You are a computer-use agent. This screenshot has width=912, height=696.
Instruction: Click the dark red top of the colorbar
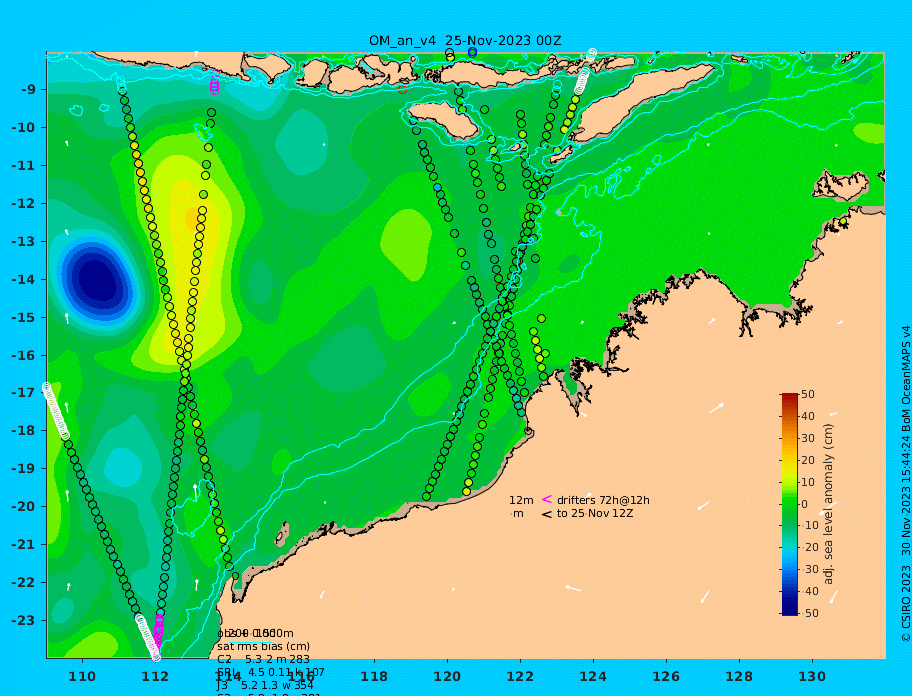tap(789, 397)
